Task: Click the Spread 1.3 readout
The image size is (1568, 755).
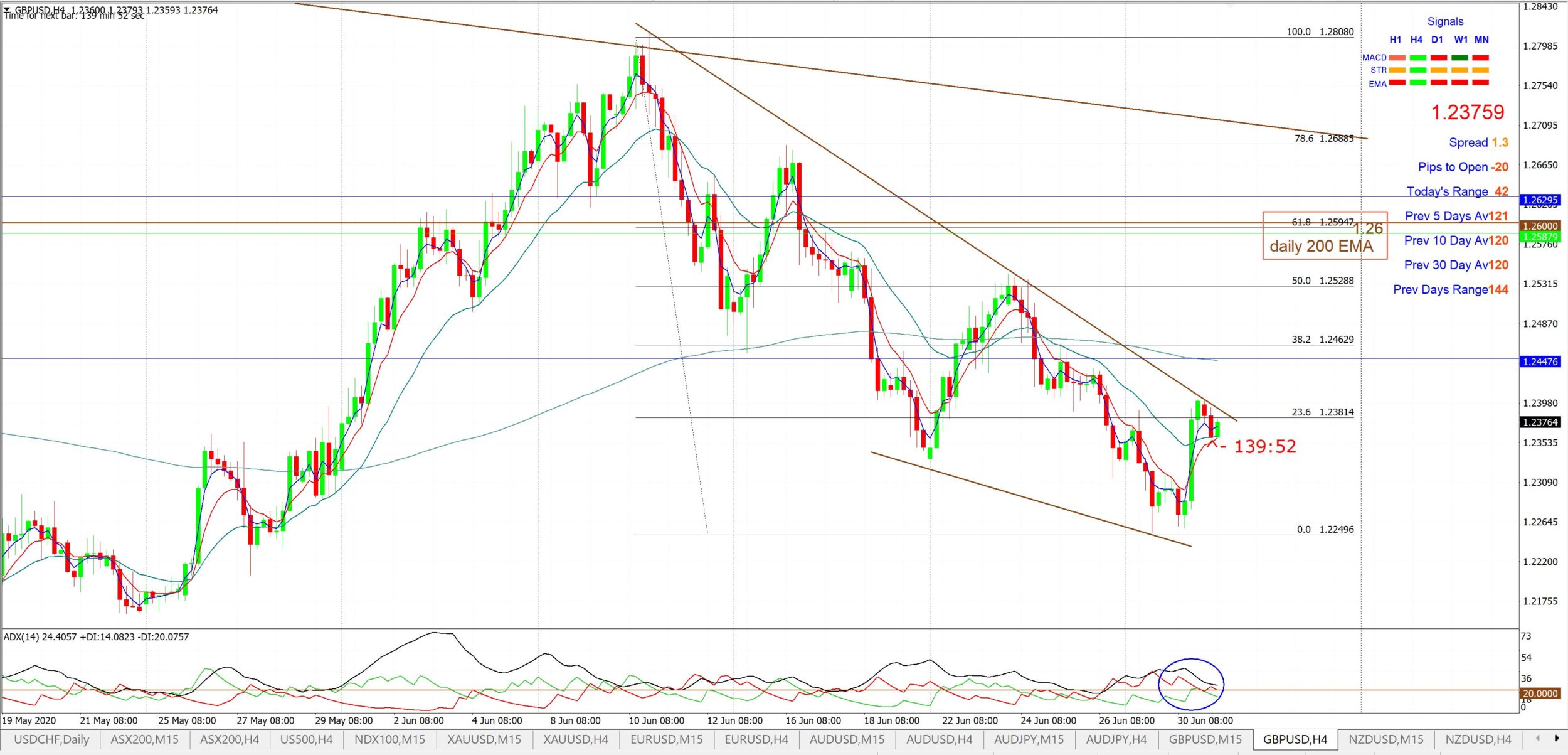Action: [x=1478, y=142]
